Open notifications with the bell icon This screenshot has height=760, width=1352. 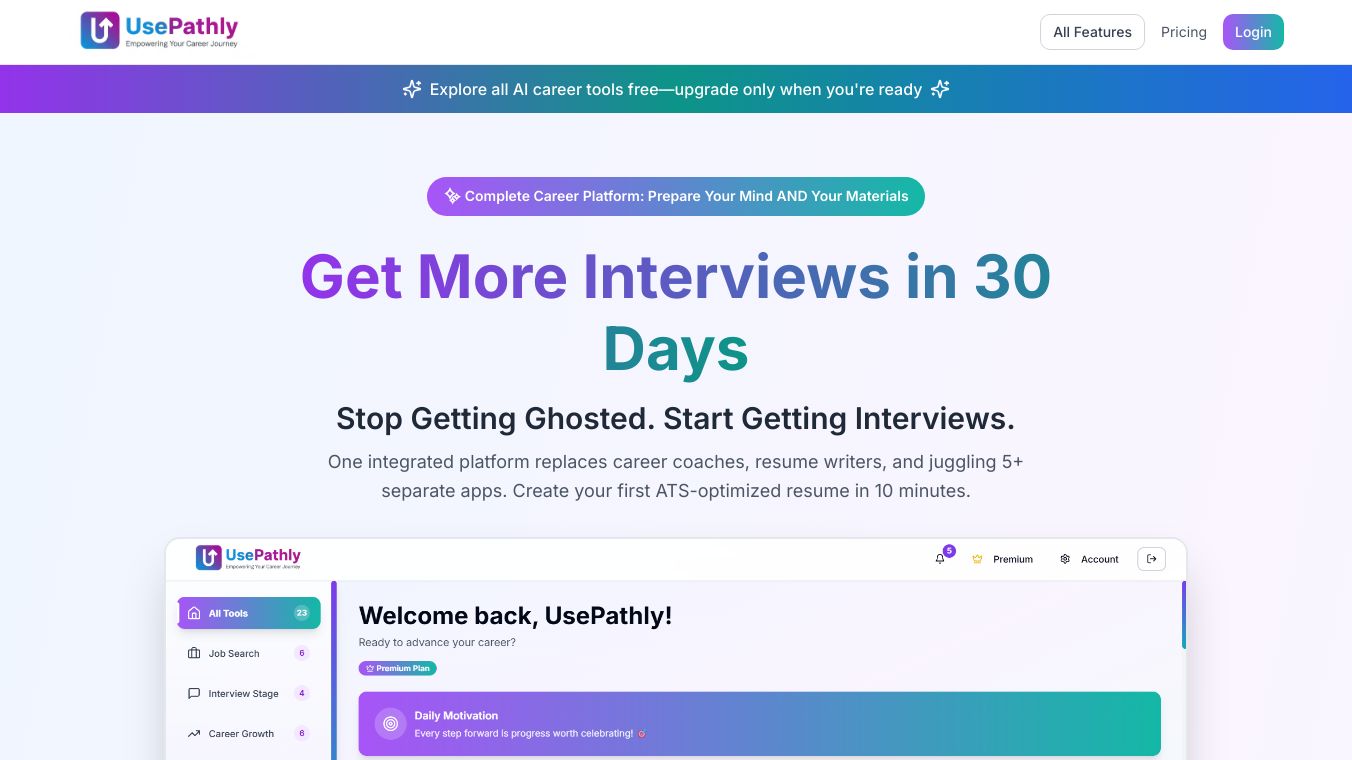click(940, 559)
